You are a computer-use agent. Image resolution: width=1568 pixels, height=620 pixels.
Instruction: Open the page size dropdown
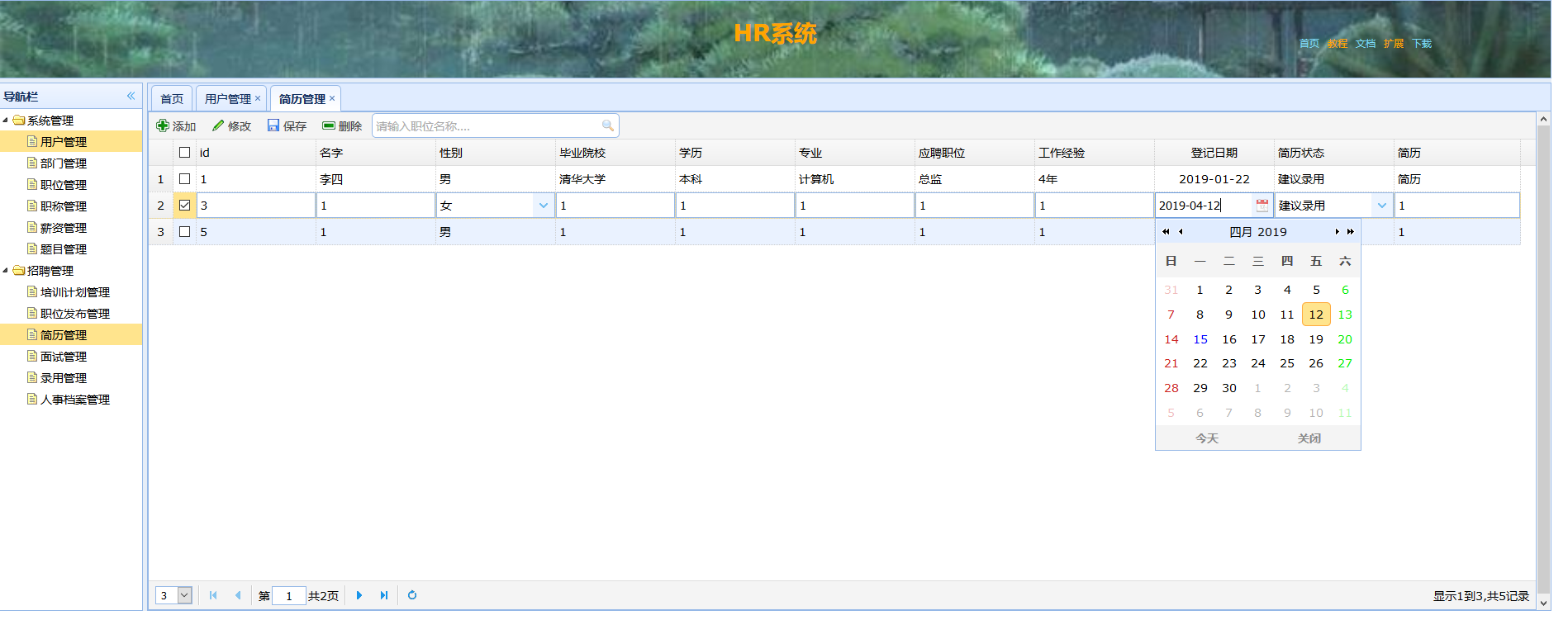tap(185, 595)
